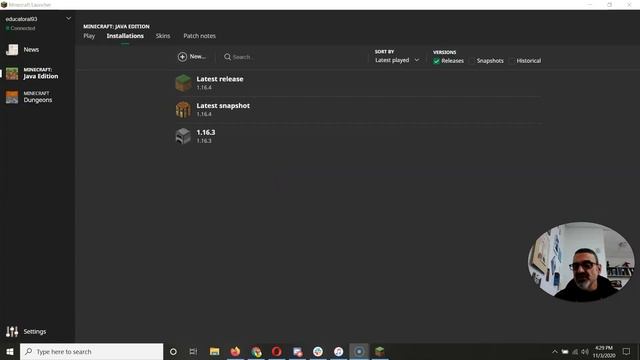The width and height of the screenshot is (640, 360).
Task: Launch Opera from the taskbar
Action: tap(276, 351)
